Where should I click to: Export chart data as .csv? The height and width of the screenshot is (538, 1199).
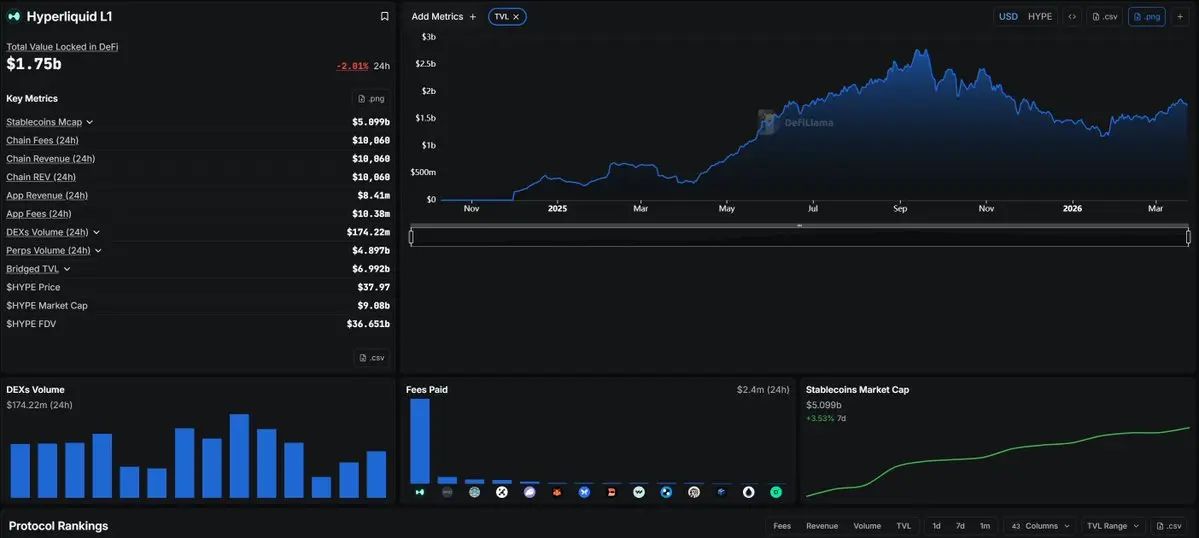coord(1105,16)
